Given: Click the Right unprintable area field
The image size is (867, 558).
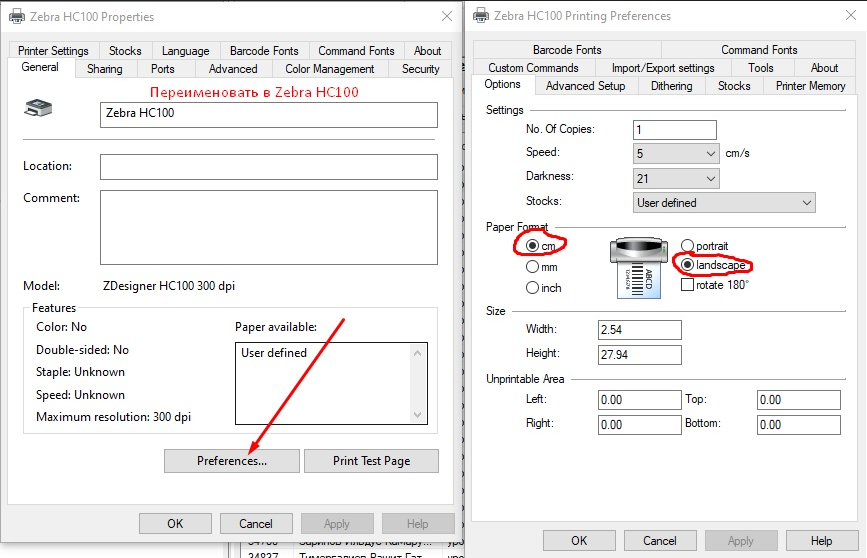Looking at the screenshot, I should 640,425.
